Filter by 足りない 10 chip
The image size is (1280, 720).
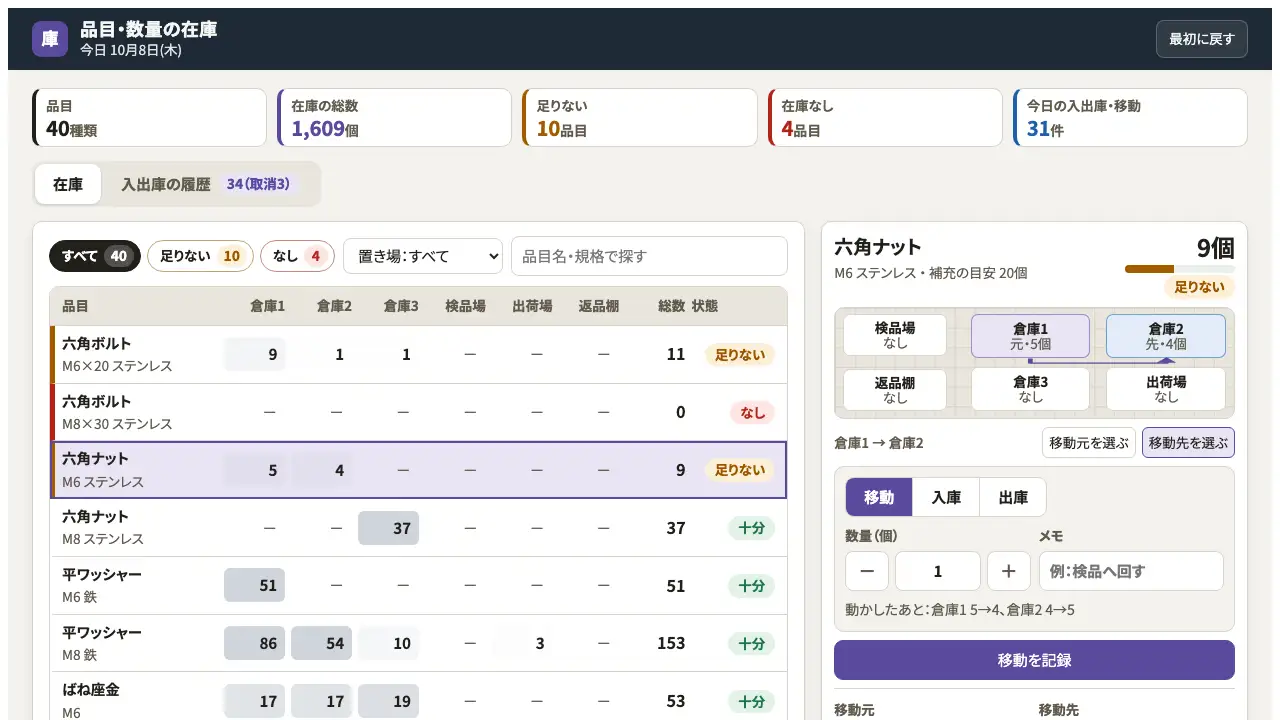pyautogui.click(x=200, y=256)
